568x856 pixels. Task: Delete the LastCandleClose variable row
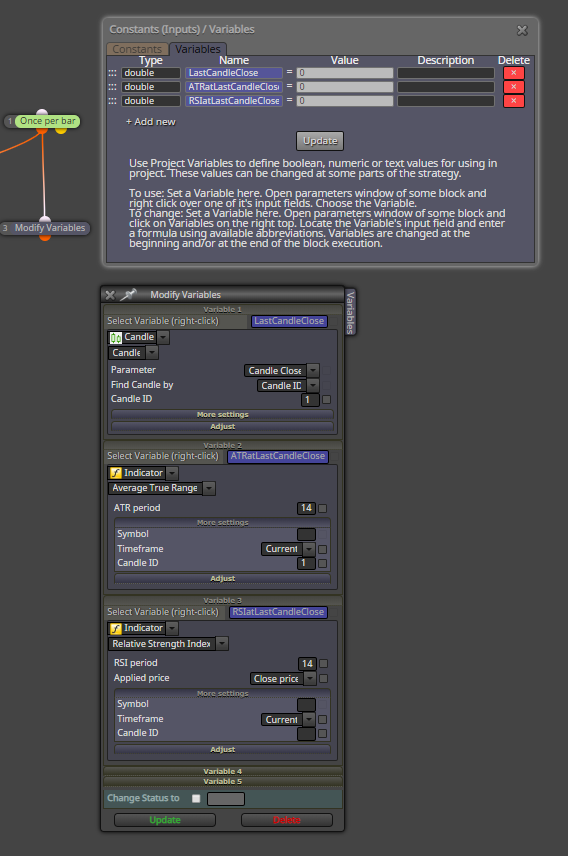513,73
